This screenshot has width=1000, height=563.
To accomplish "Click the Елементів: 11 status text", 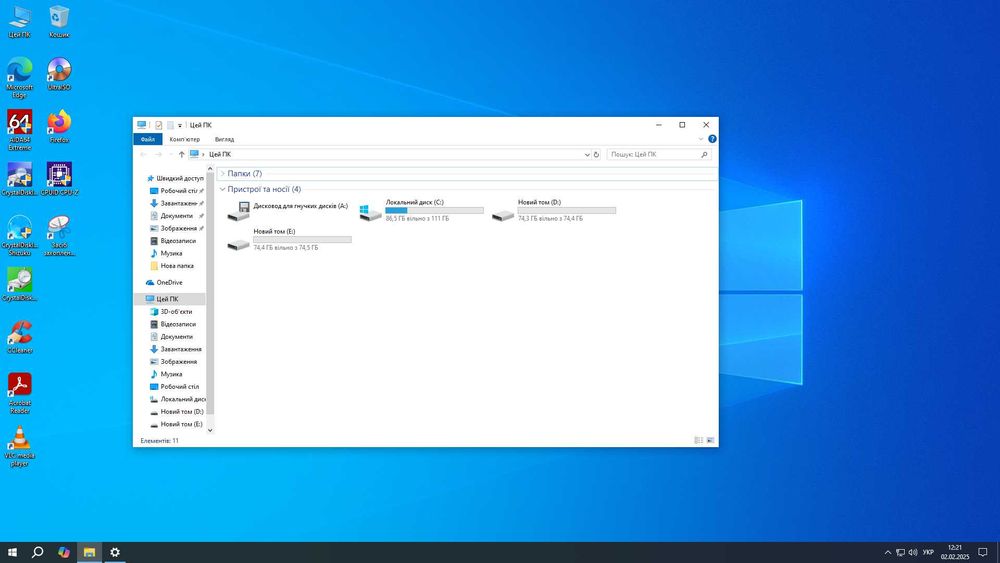I will 159,441.
